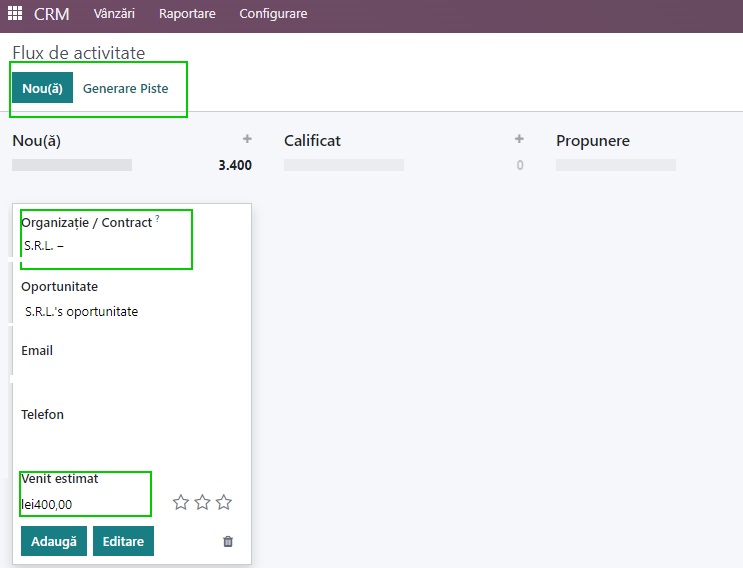Click the Venit estimat field showing lei400,00

click(x=85, y=505)
